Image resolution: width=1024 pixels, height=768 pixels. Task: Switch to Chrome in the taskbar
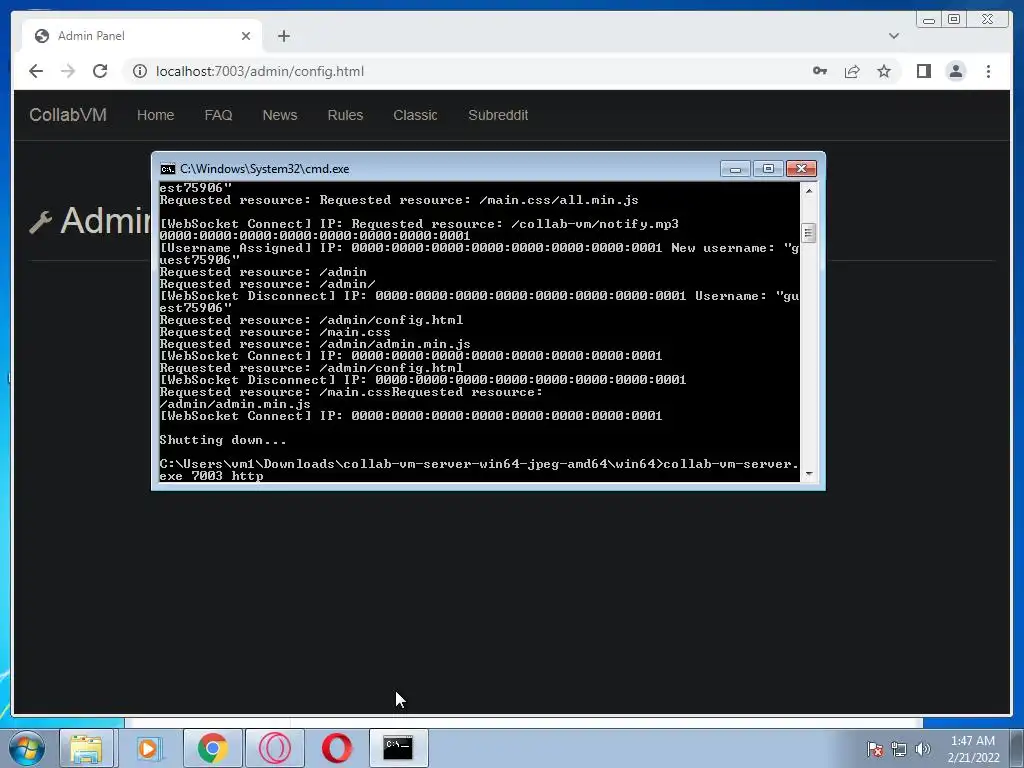(x=212, y=748)
